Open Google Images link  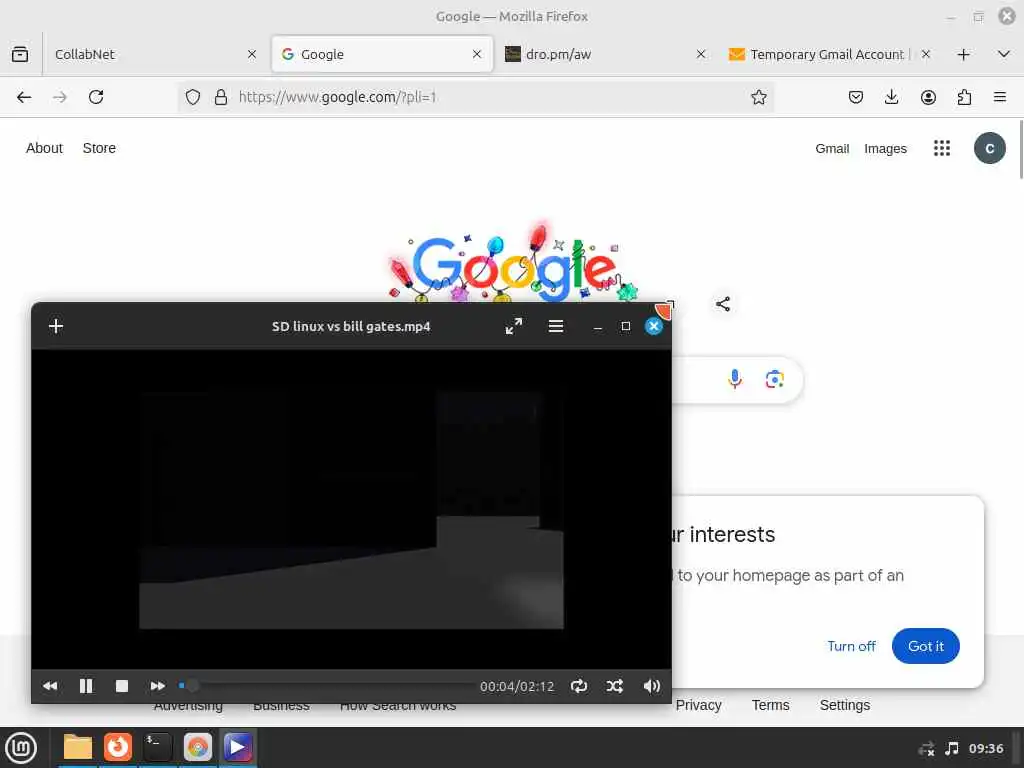885,148
